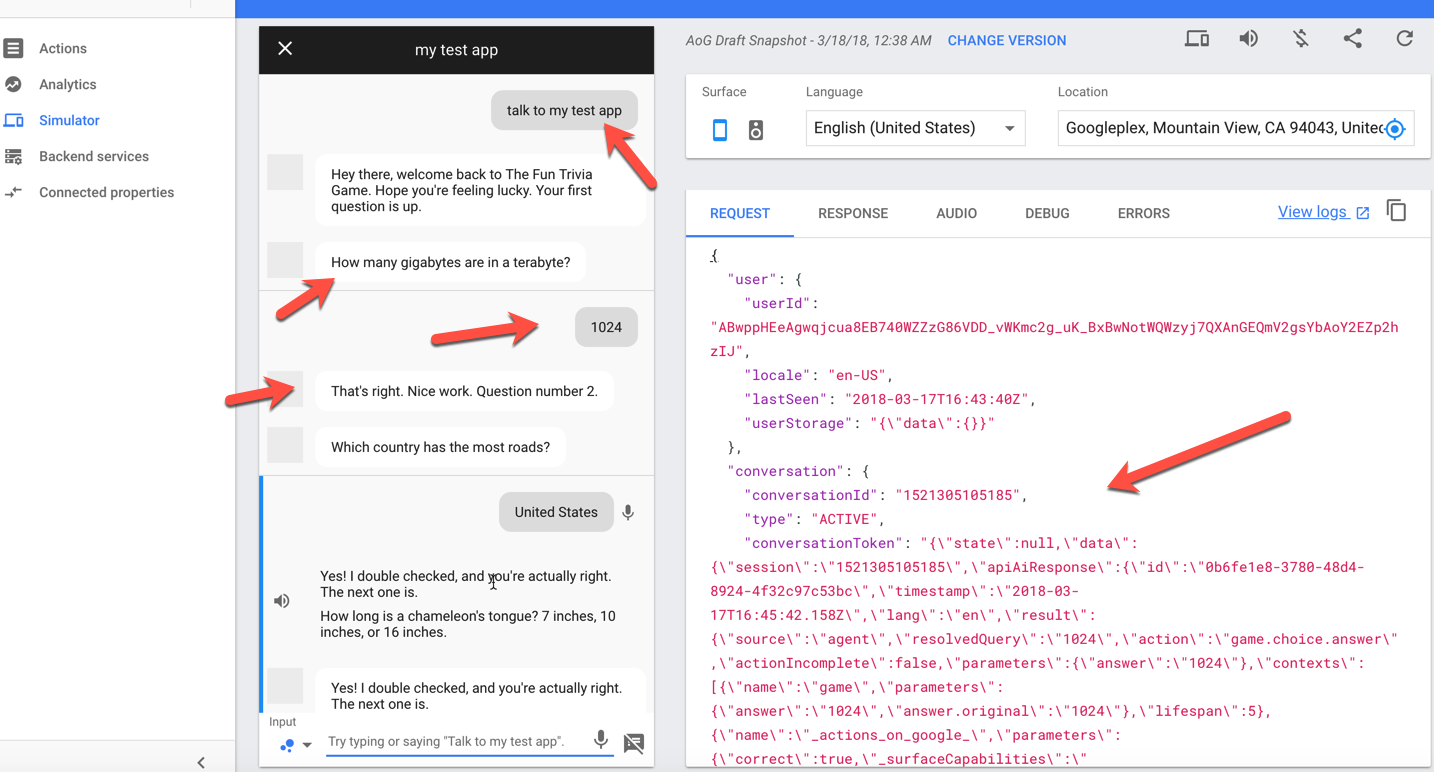Screen dimensions: 1434x772
Task: Click the "lastSeen" timestamp value
Action: 935,399
